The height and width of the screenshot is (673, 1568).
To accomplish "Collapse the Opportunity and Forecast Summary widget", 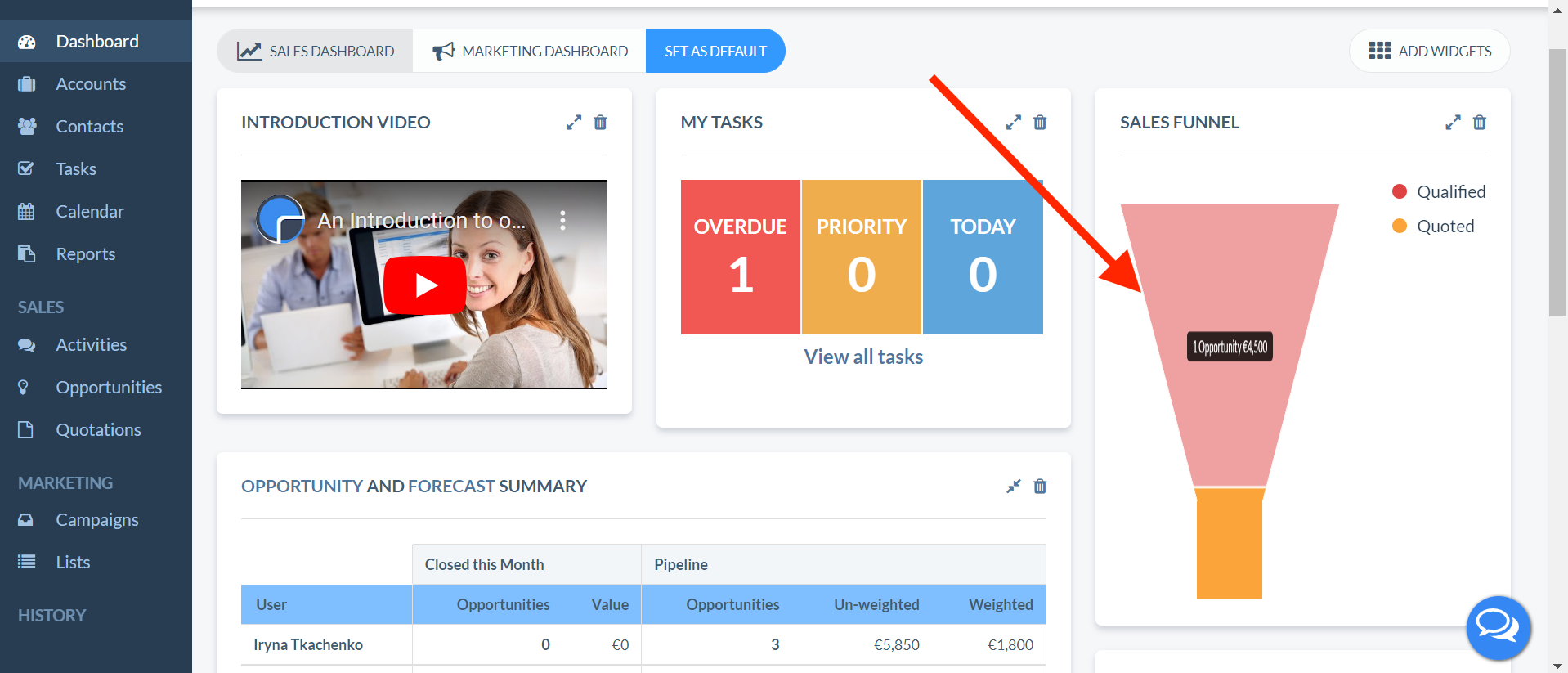I will [x=1014, y=487].
